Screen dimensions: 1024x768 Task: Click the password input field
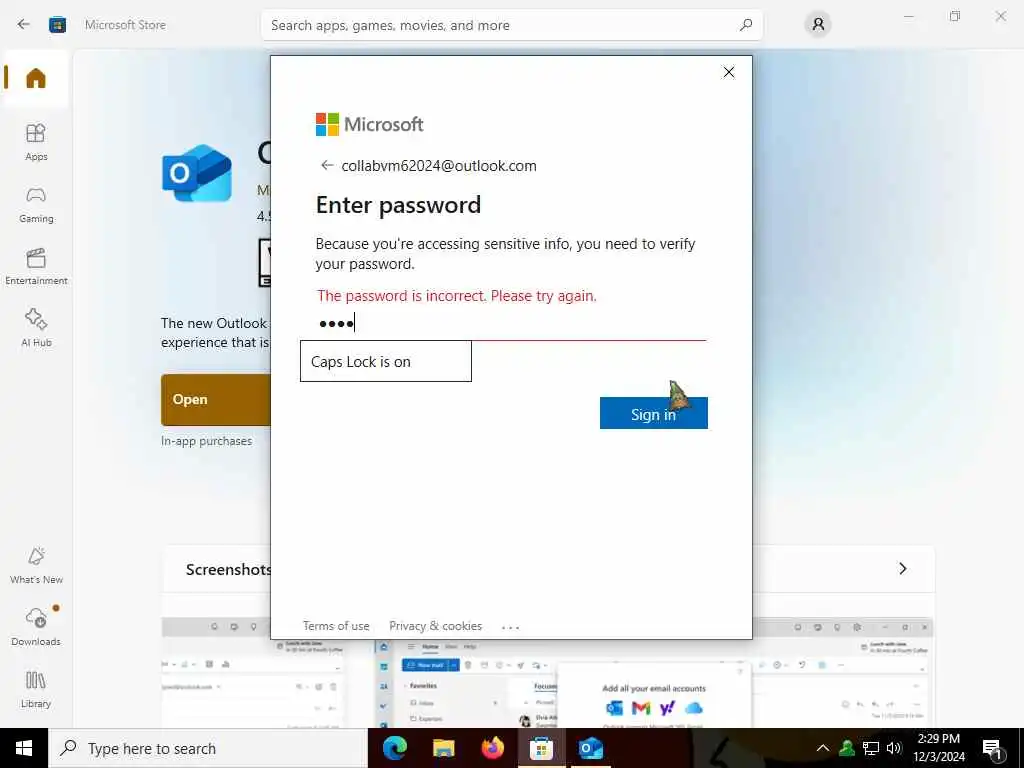(x=511, y=323)
